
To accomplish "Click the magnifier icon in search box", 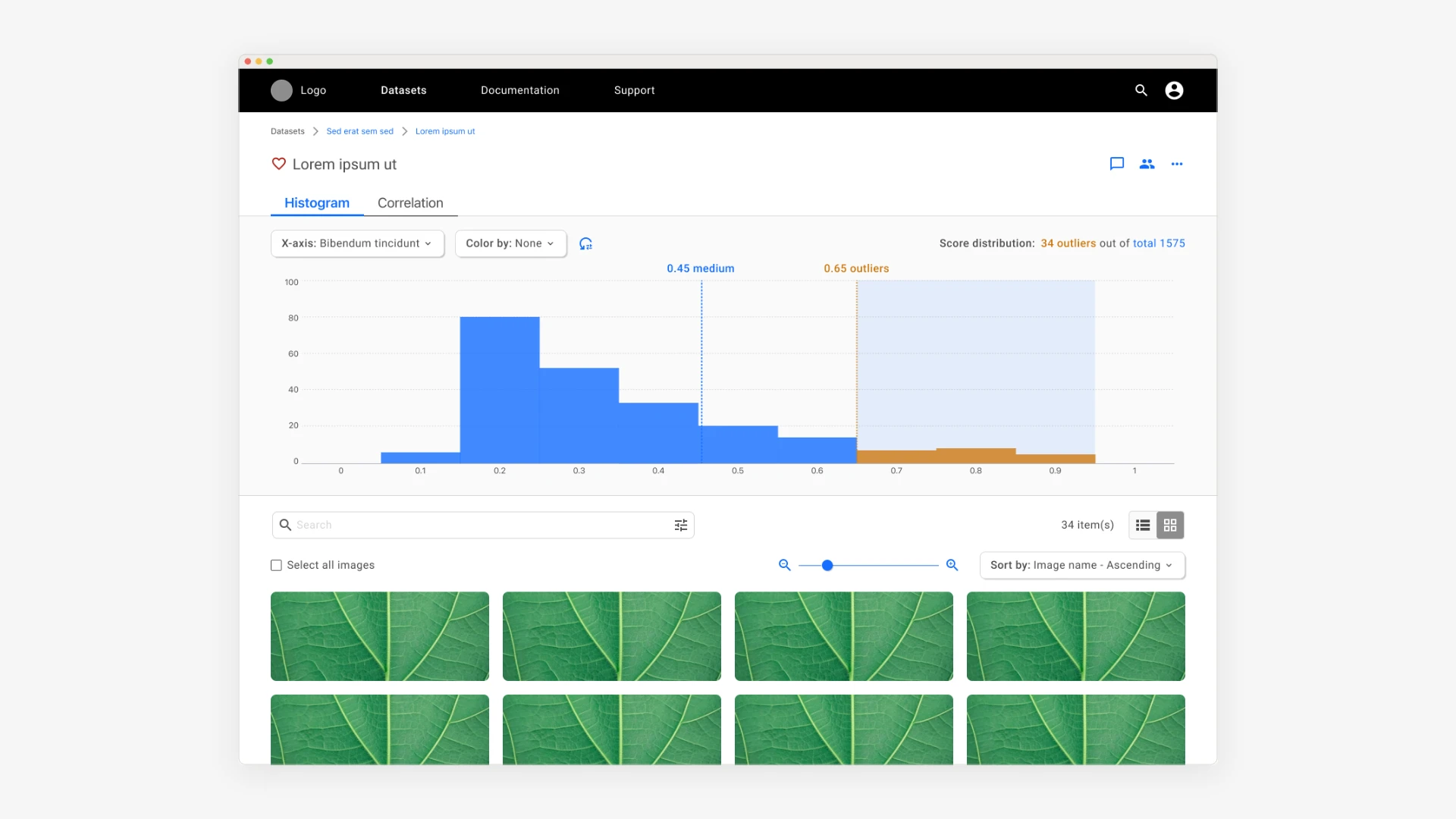I will coord(285,525).
